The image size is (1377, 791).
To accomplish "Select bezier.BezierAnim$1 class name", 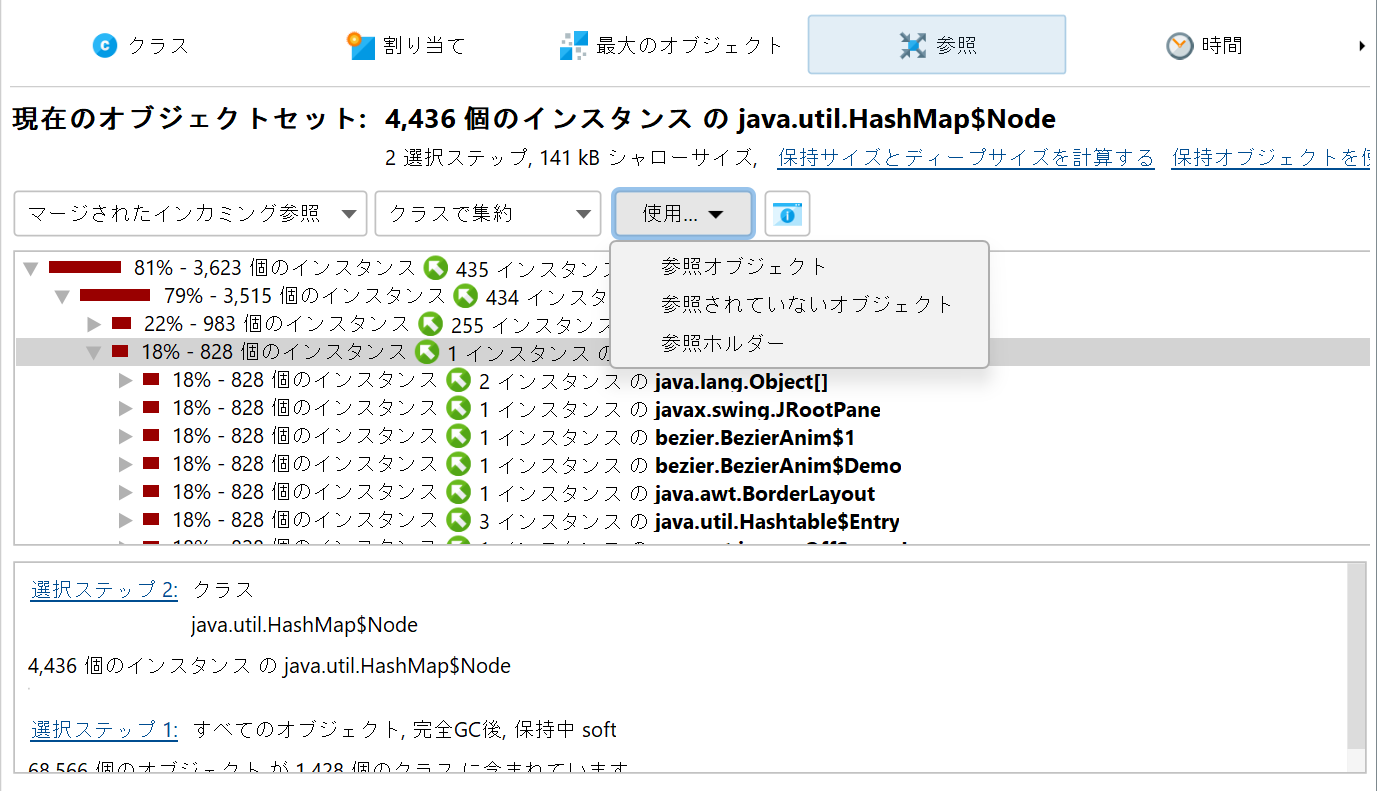I will coord(755,437).
